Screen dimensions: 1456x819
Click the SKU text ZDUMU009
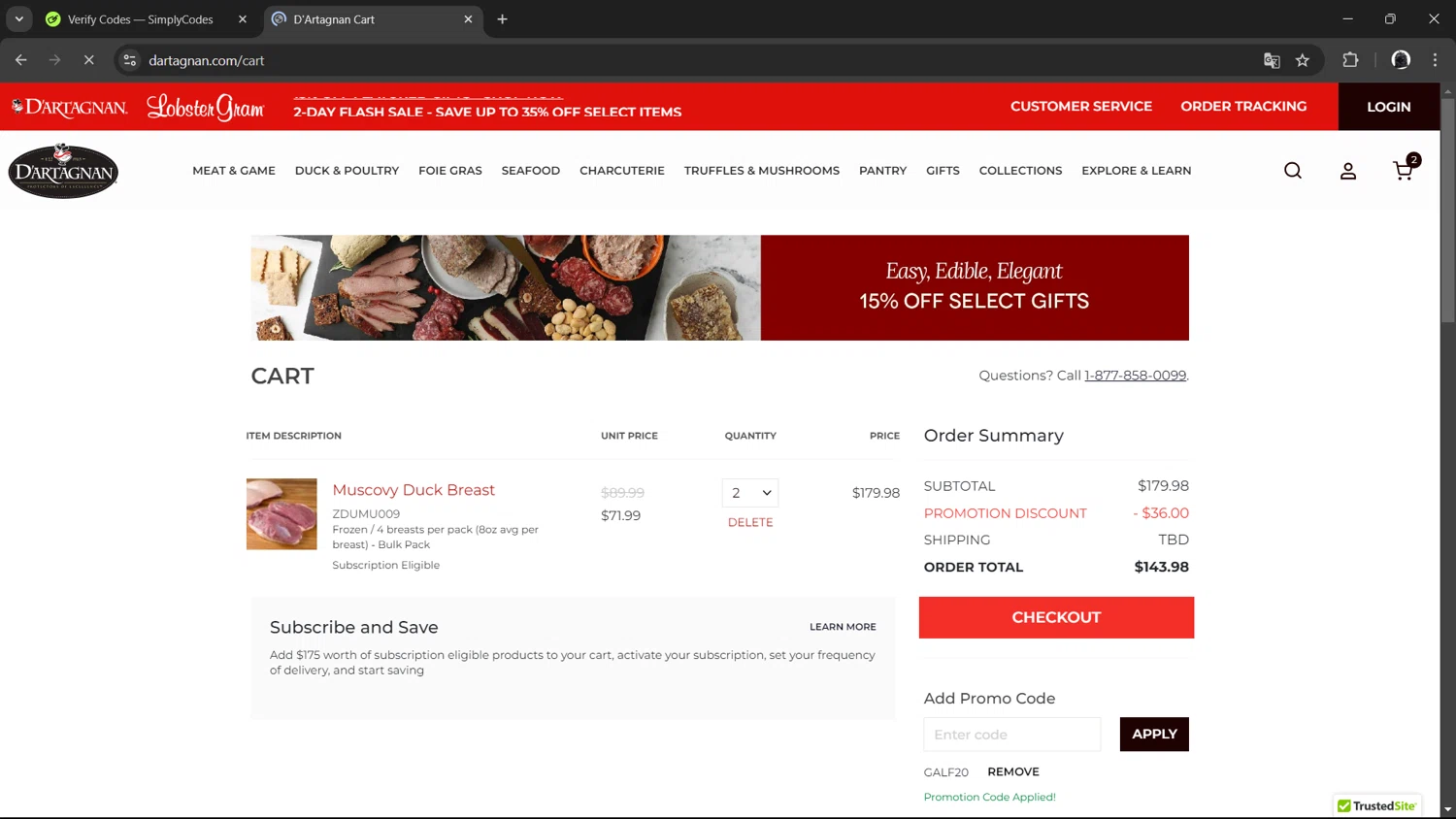(x=366, y=514)
